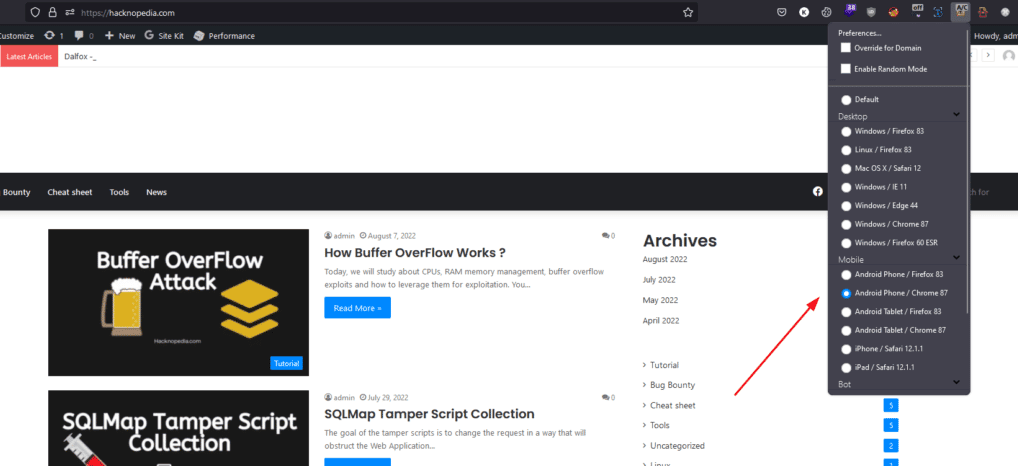Select Linux / Firefox 83 radio option
The width and height of the screenshot is (1018, 466).
(x=846, y=150)
